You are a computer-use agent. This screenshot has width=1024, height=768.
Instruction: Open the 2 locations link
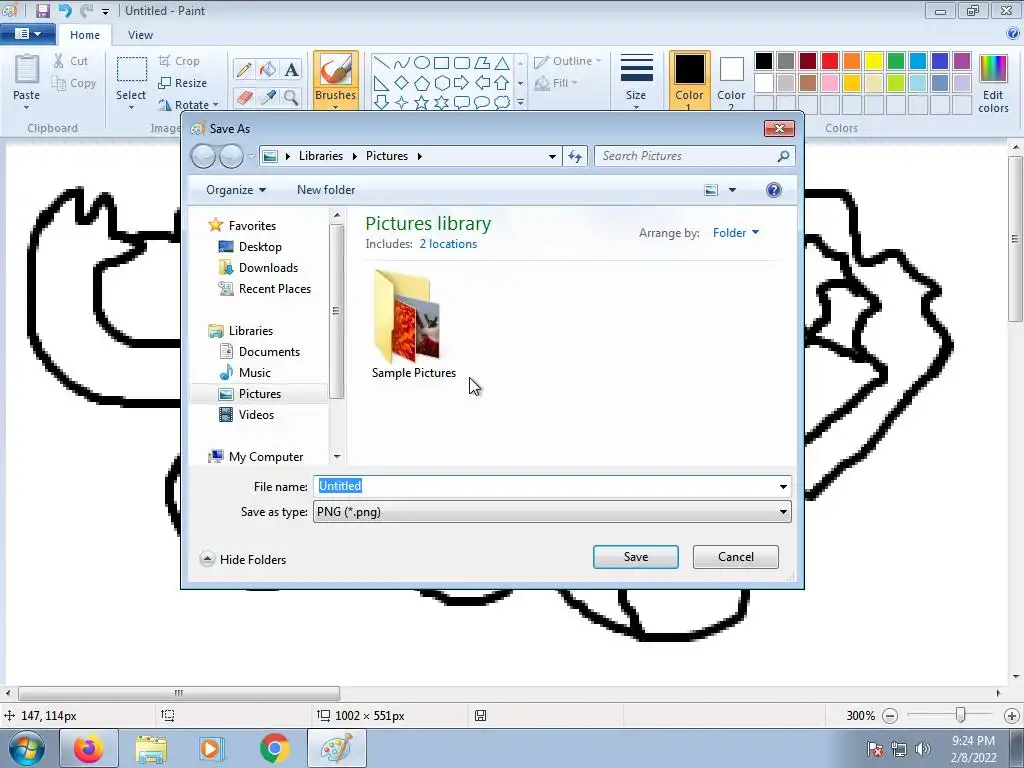[x=448, y=244]
